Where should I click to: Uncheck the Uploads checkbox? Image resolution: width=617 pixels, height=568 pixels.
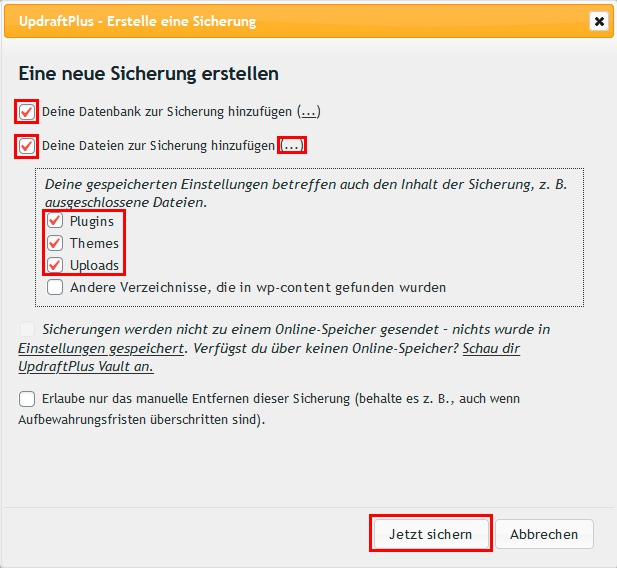tap(55, 265)
